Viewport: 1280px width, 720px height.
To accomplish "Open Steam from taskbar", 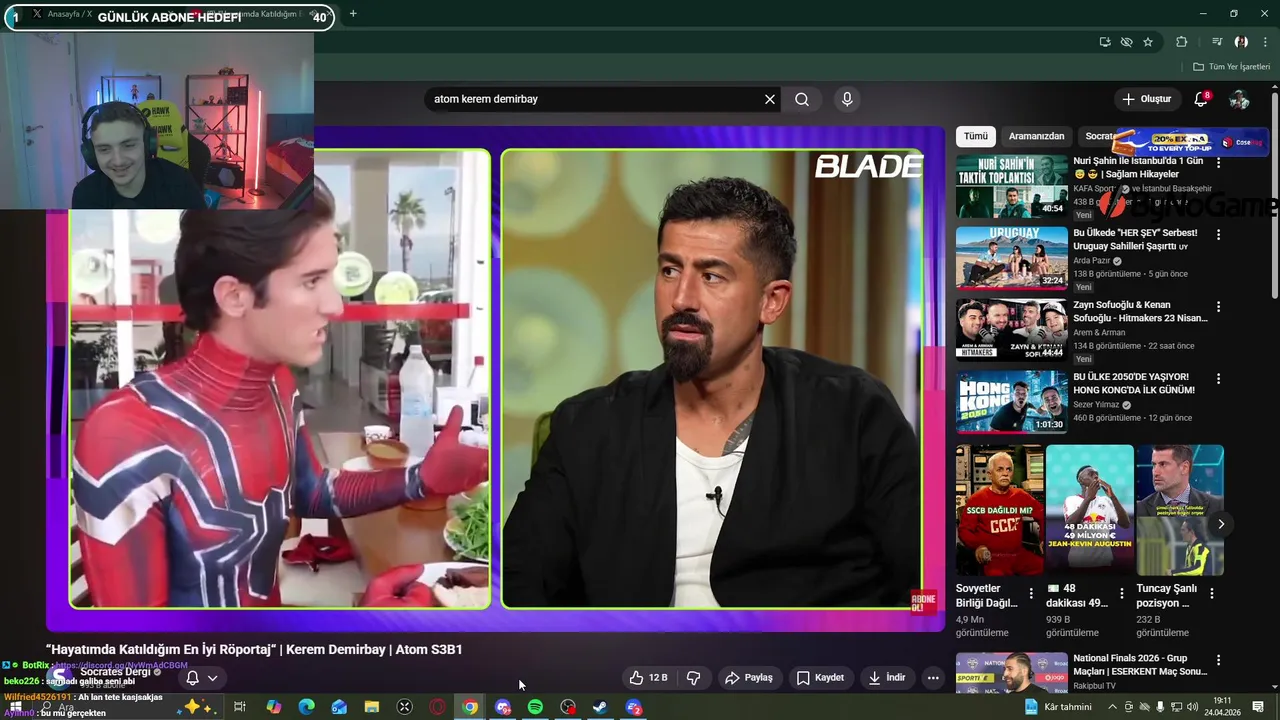I will (601, 707).
